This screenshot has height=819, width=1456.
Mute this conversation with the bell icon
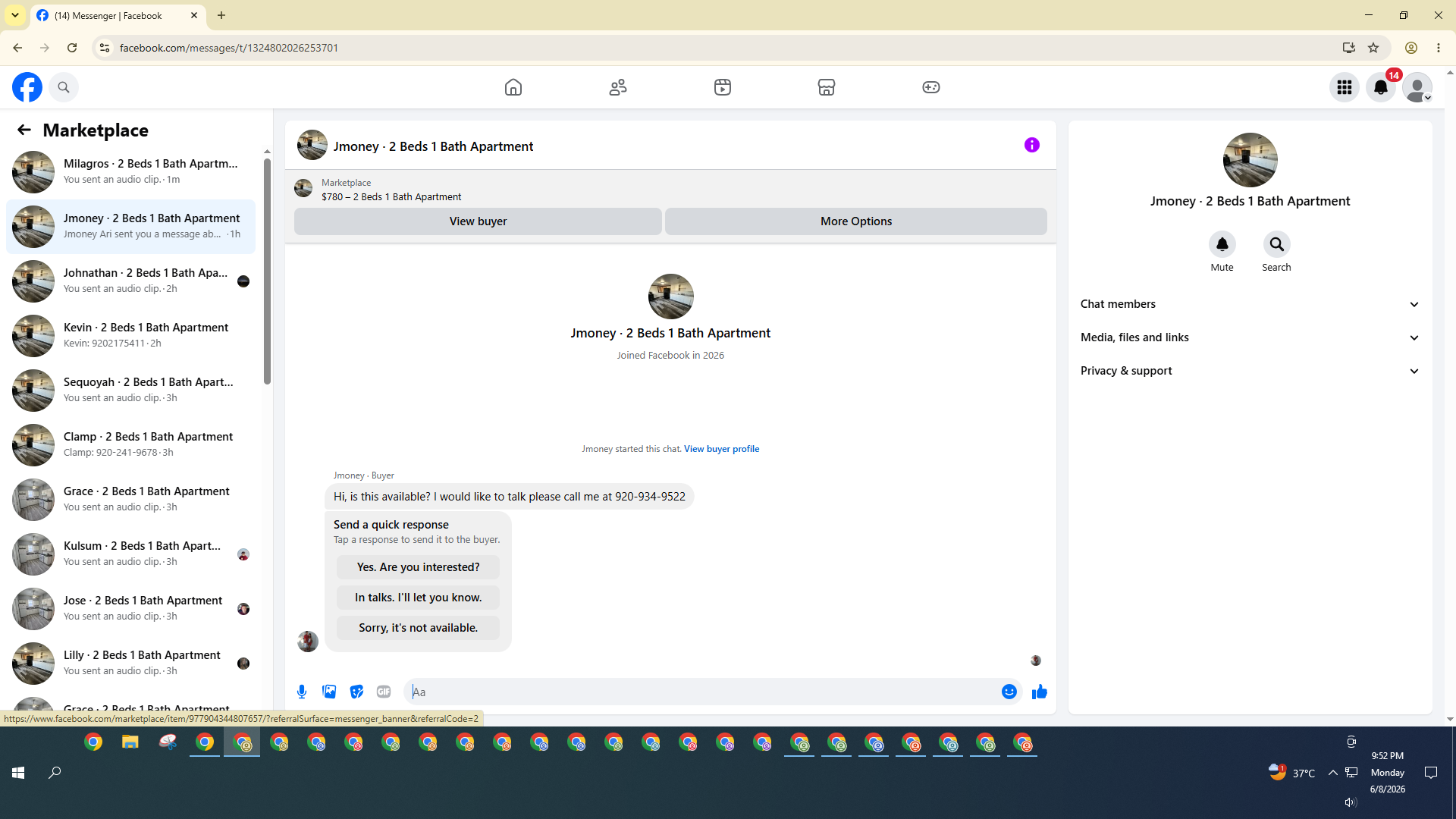click(1222, 244)
